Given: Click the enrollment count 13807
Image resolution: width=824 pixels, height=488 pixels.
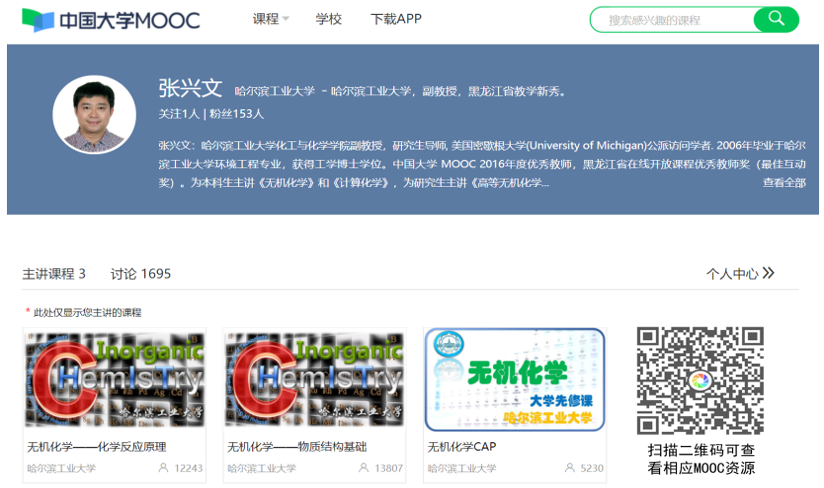Looking at the screenshot, I should (x=388, y=468).
